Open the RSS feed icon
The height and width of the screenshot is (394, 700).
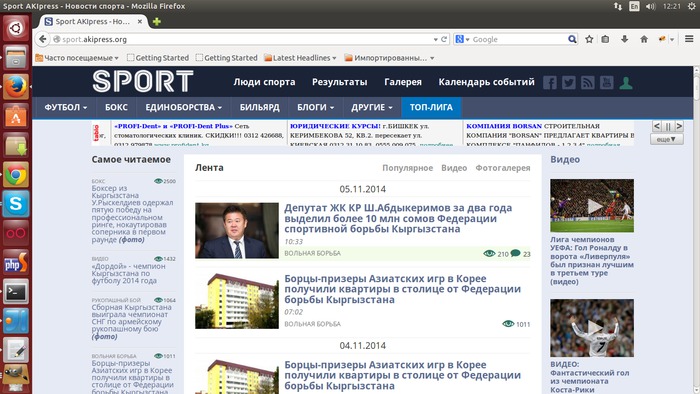tap(588, 83)
